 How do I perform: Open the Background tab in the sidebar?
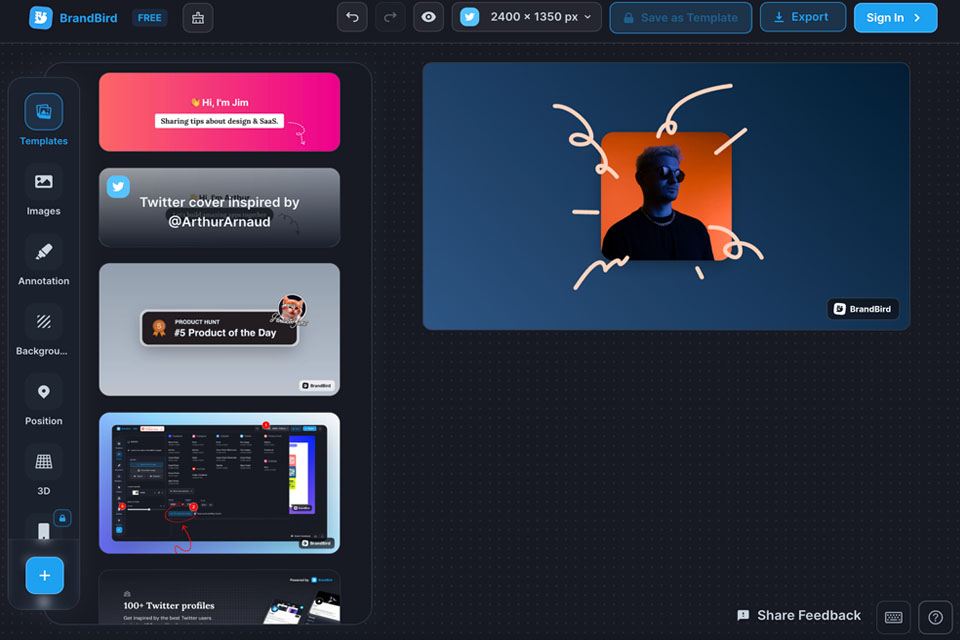click(x=43, y=331)
